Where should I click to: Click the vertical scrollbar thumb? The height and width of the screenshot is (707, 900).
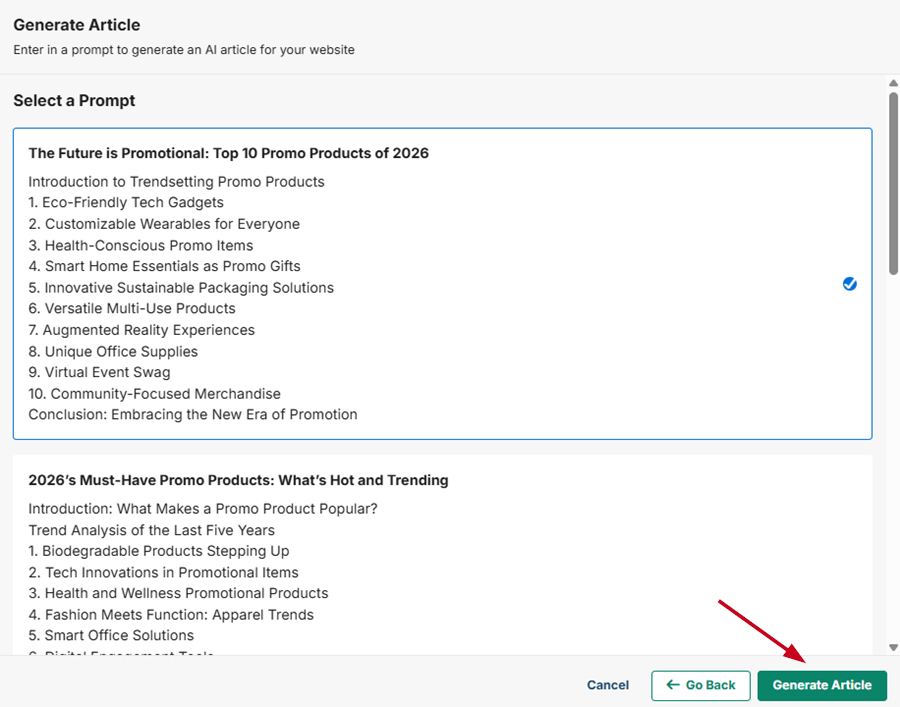(x=893, y=180)
